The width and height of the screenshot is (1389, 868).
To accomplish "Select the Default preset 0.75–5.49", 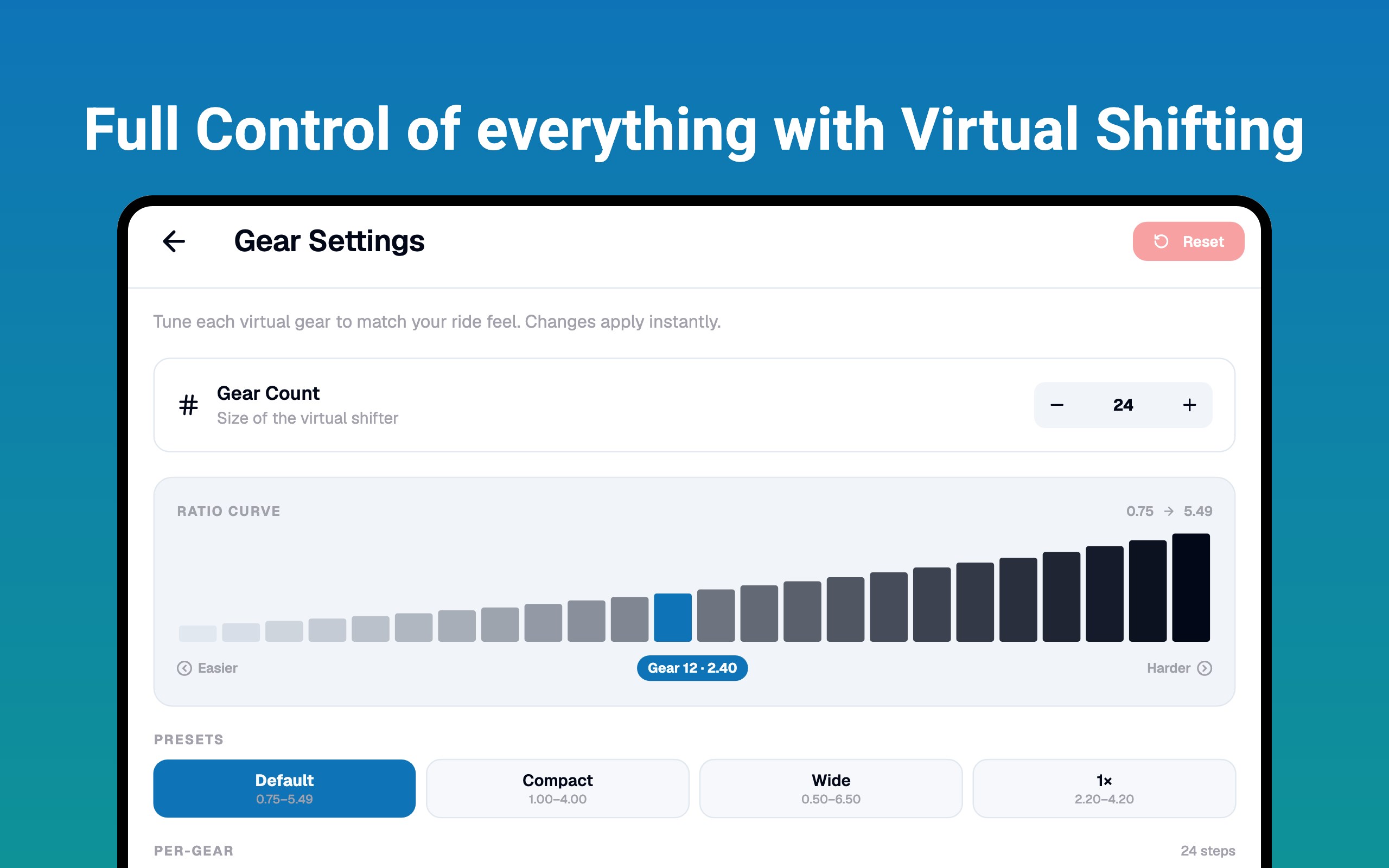I will [284, 788].
